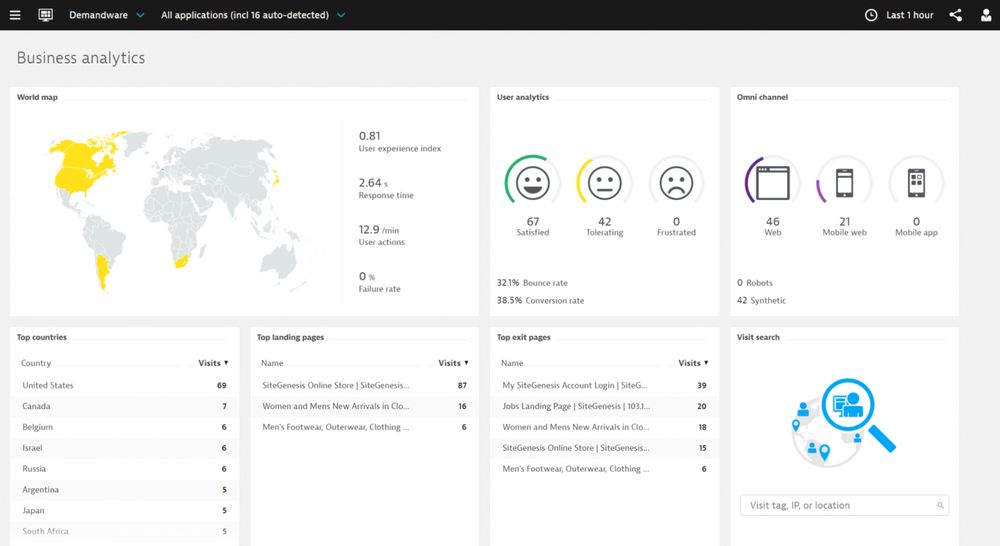
Task: Click the Satisfied smiley face icon
Action: click(x=532, y=182)
